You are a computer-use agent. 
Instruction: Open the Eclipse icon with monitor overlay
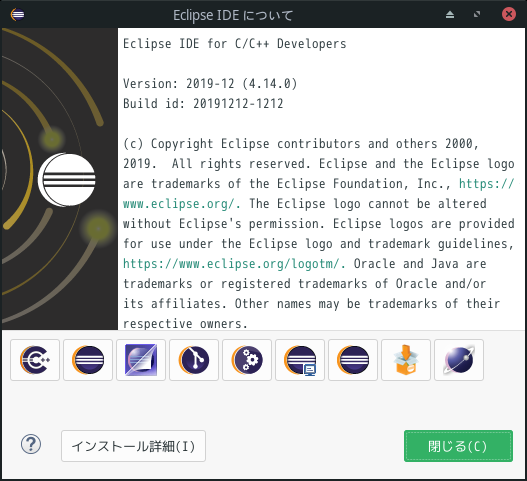pyautogui.click(x=300, y=360)
